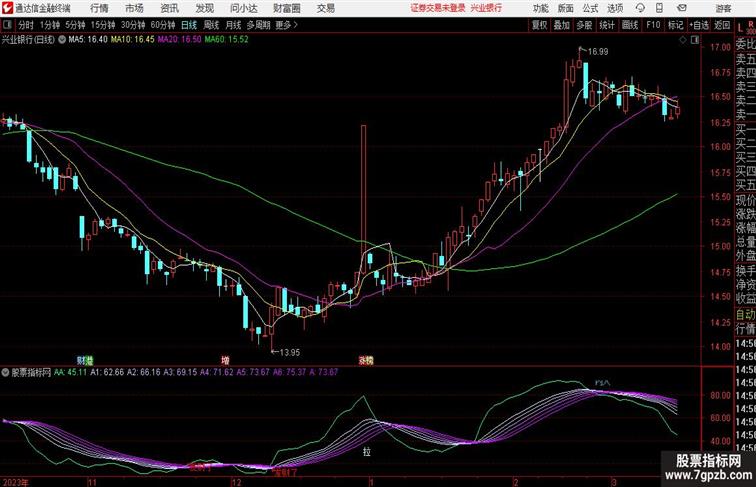Click the MA10: 16.45 indicator label
The height and width of the screenshot is (487, 756).
point(133,40)
